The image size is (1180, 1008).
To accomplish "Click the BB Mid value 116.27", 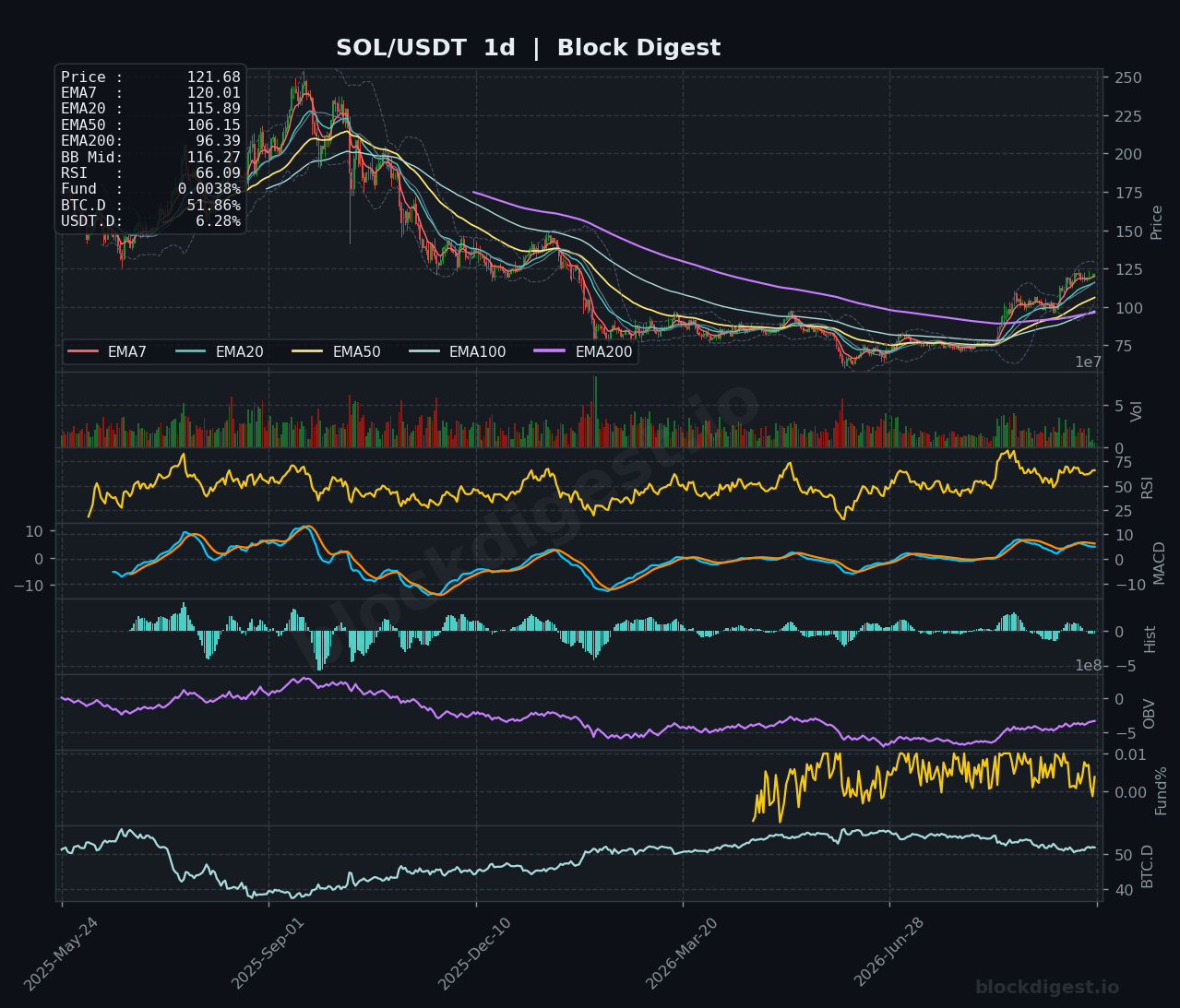I will (x=213, y=158).
